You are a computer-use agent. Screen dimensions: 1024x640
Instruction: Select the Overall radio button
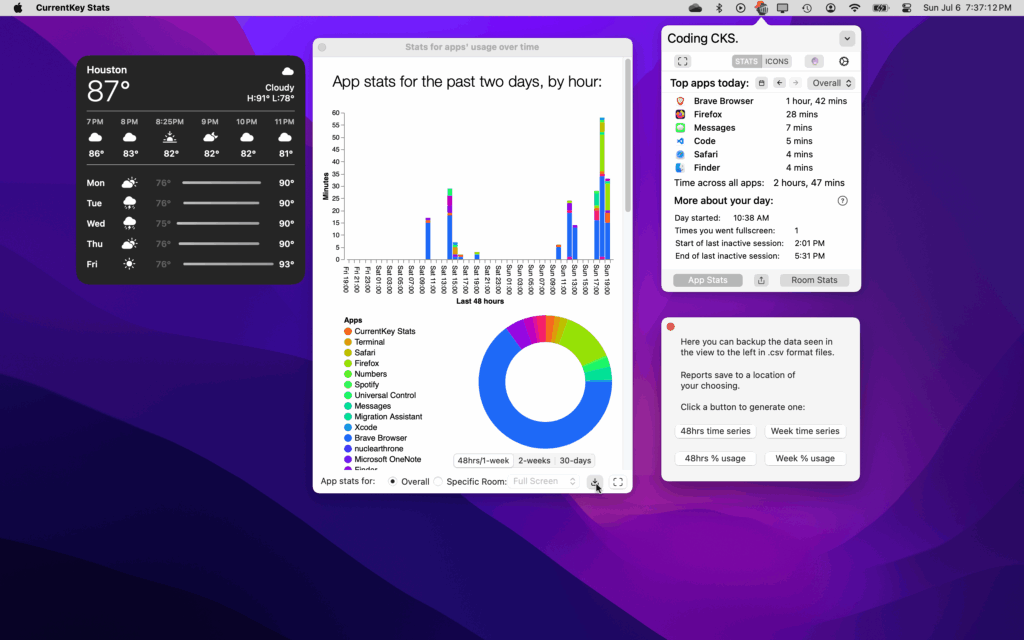tap(391, 482)
